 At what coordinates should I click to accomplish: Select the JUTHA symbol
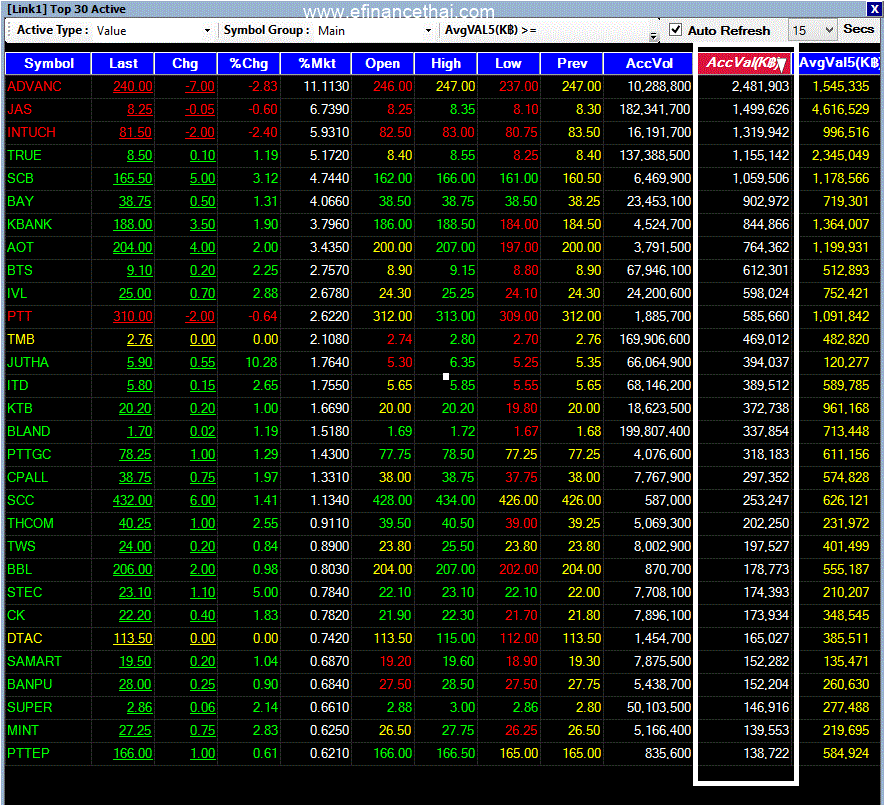(28, 362)
